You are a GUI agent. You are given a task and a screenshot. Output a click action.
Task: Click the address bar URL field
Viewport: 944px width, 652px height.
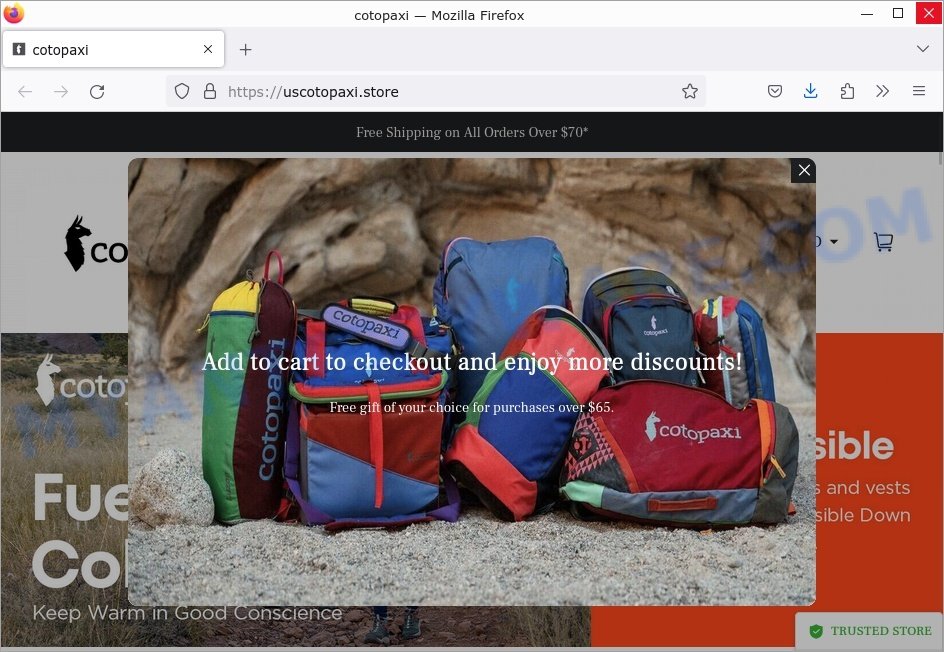tap(435, 92)
